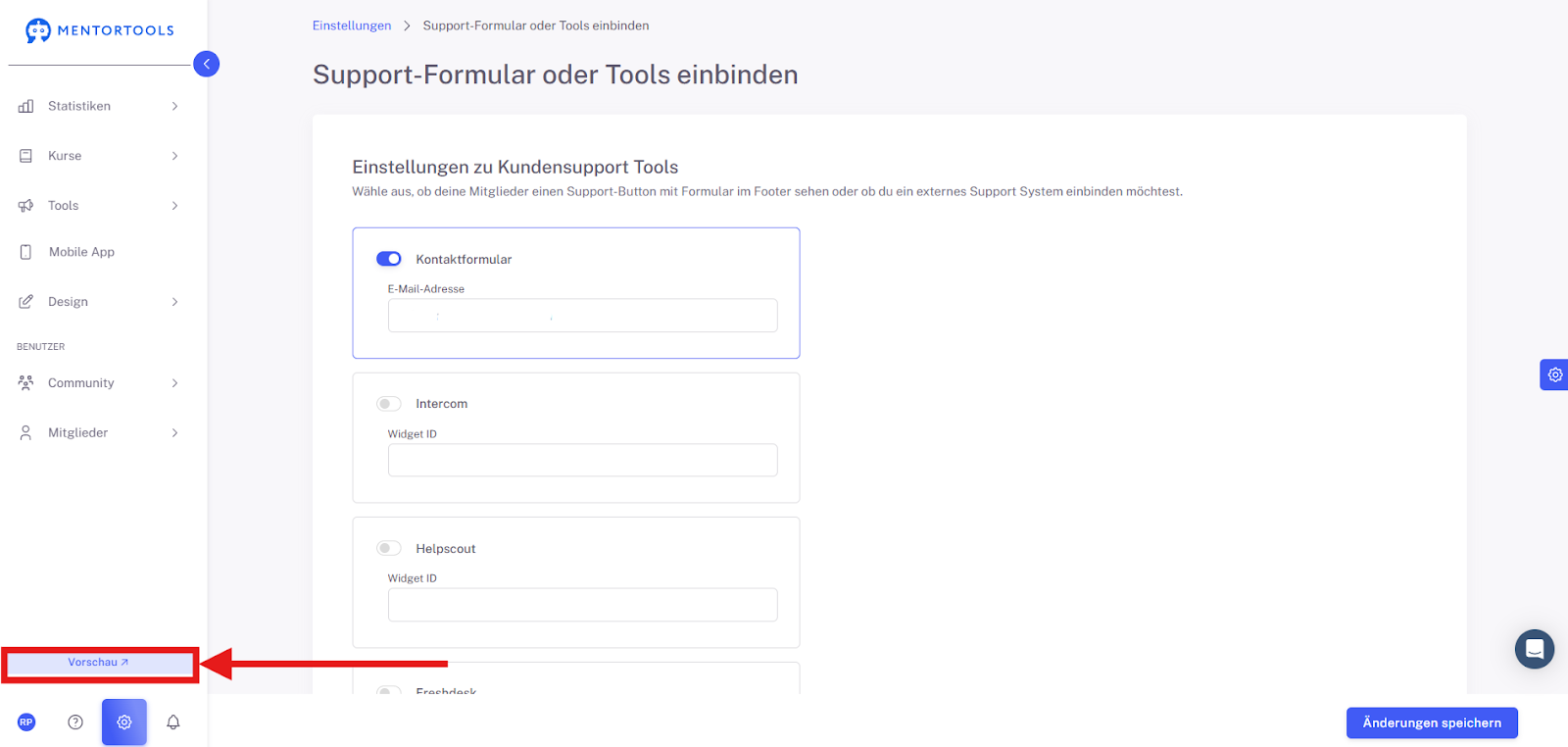This screenshot has width=1568, height=747.
Task: Click the Design pencil icon
Action: [x=26, y=302]
